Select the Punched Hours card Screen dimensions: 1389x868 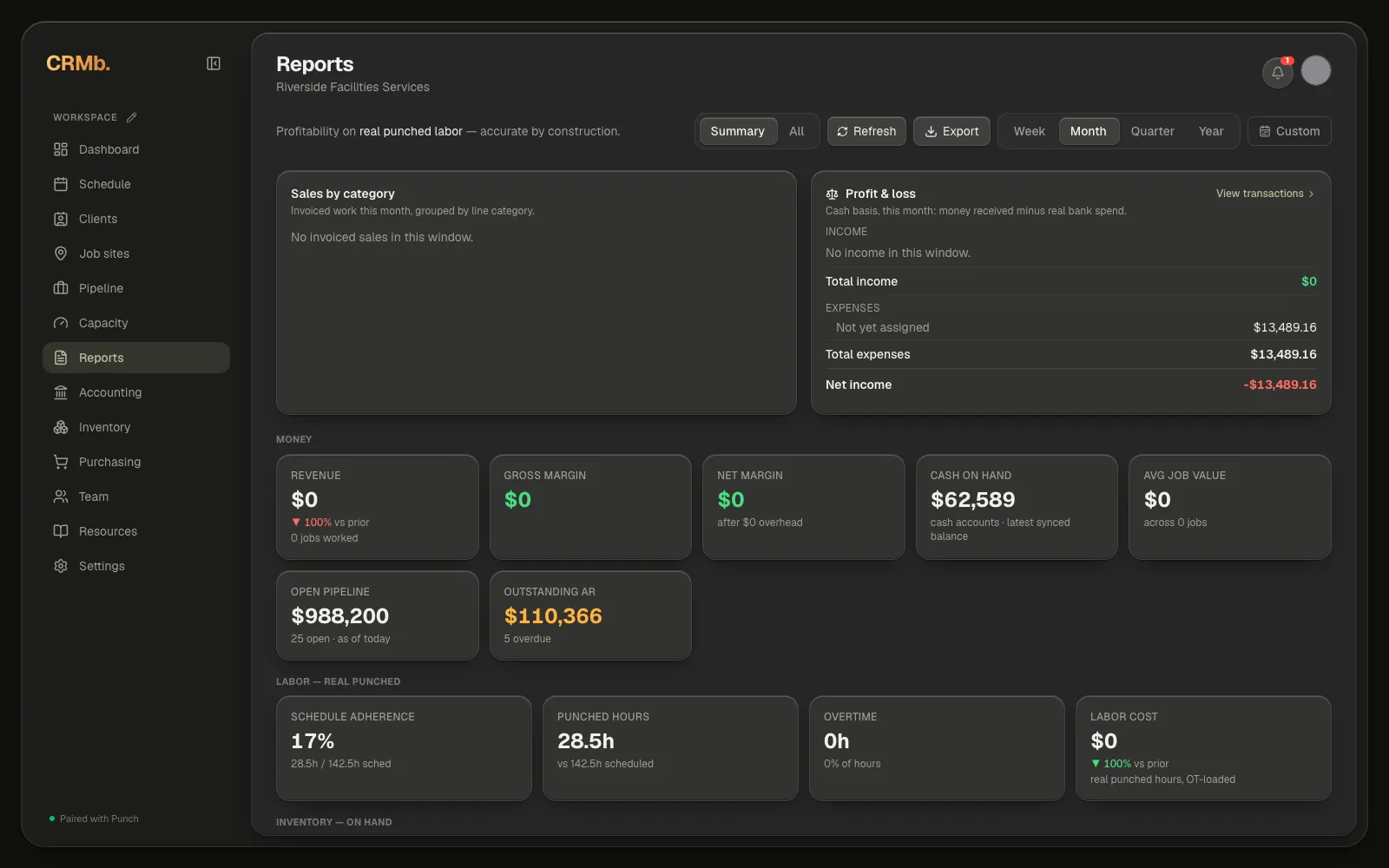[670, 748]
